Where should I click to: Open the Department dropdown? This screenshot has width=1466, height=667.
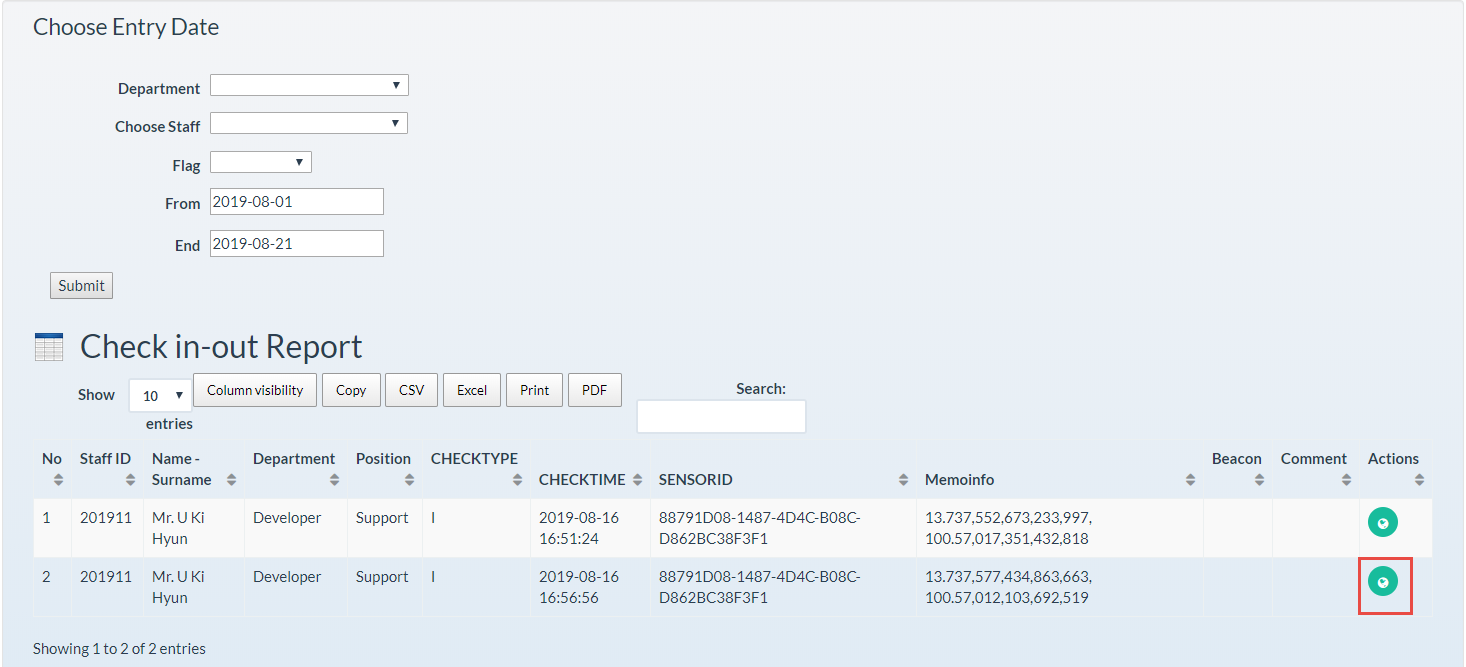(x=309, y=86)
